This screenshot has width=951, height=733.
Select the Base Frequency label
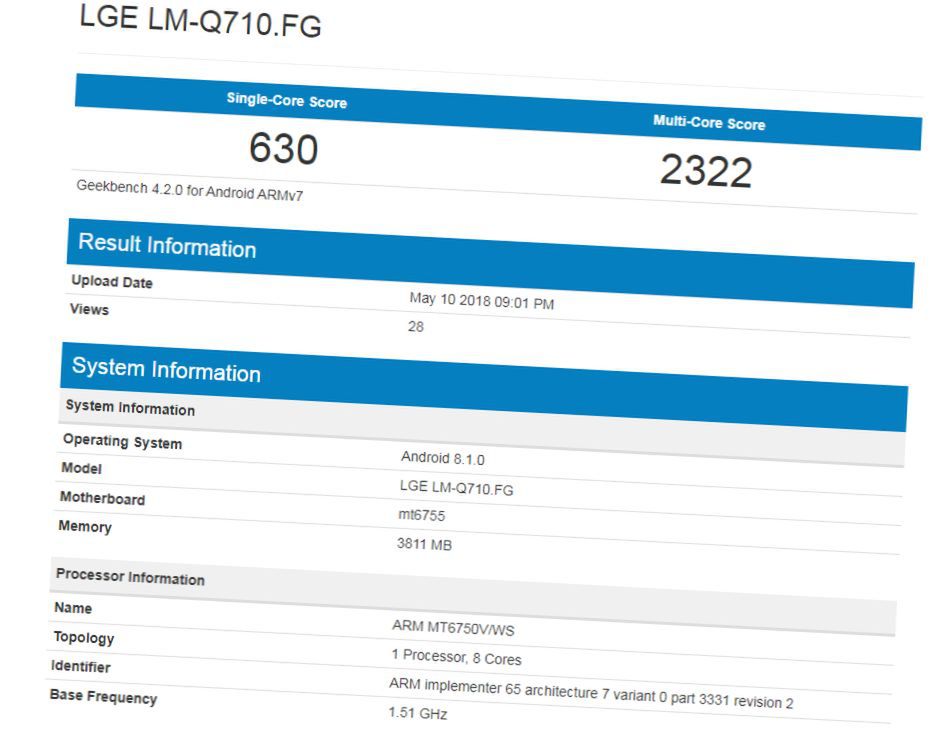(x=104, y=697)
